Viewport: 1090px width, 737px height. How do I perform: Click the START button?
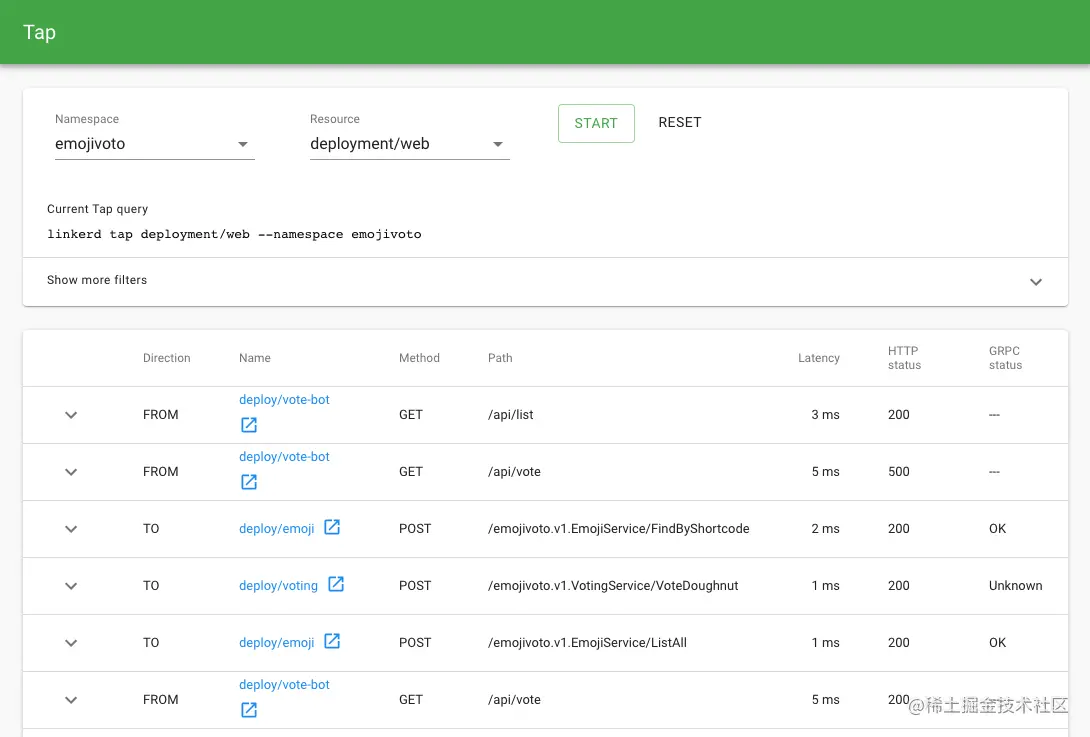click(596, 123)
